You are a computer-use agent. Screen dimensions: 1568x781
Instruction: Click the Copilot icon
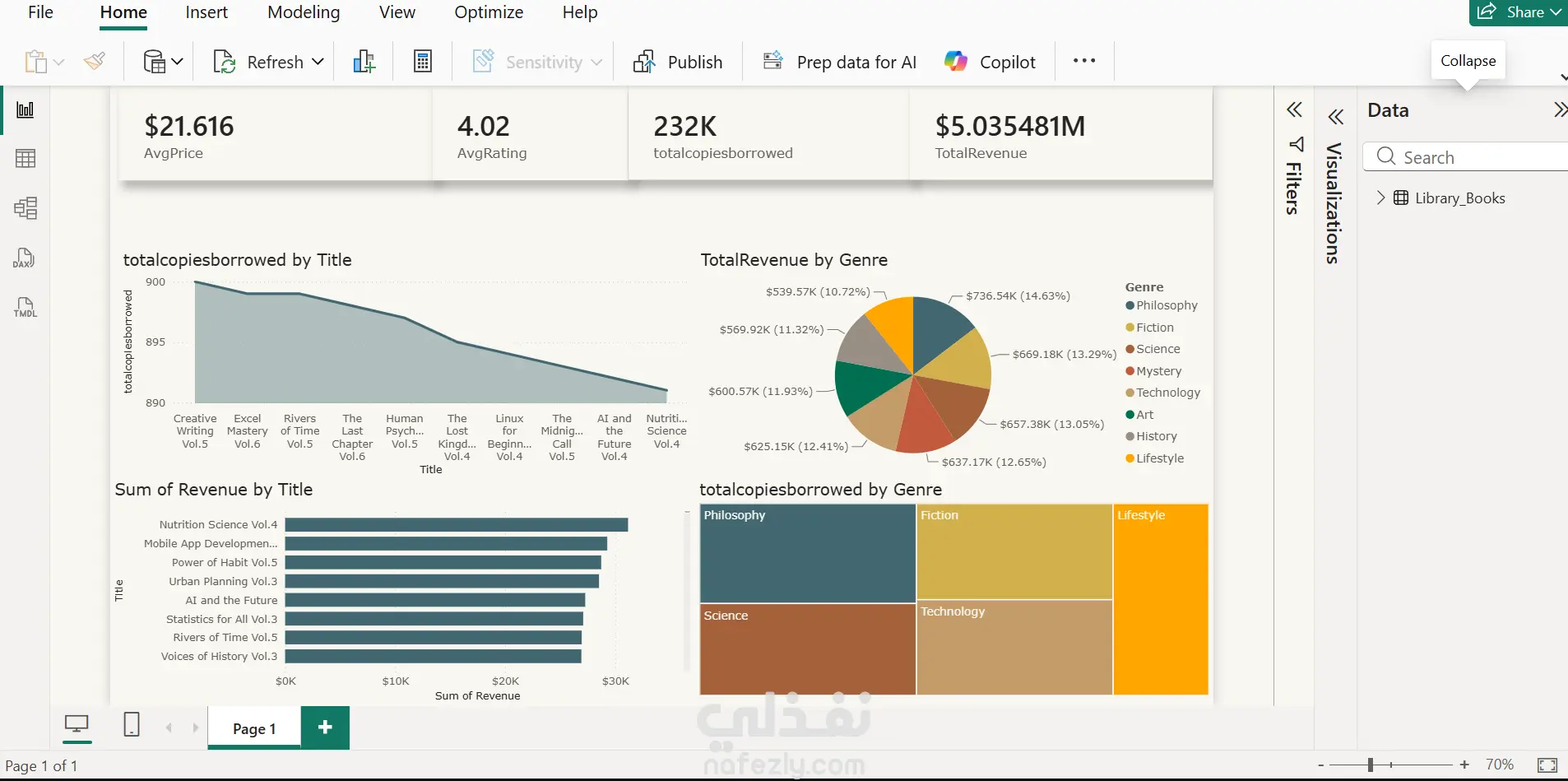click(956, 61)
